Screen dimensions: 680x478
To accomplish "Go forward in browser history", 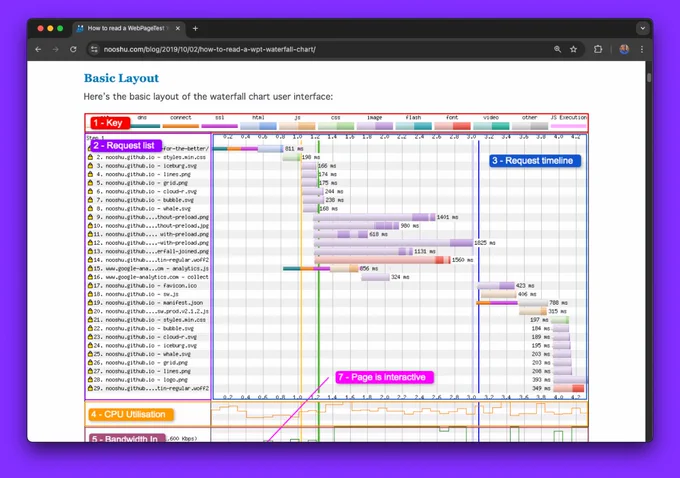I will click(x=56, y=49).
